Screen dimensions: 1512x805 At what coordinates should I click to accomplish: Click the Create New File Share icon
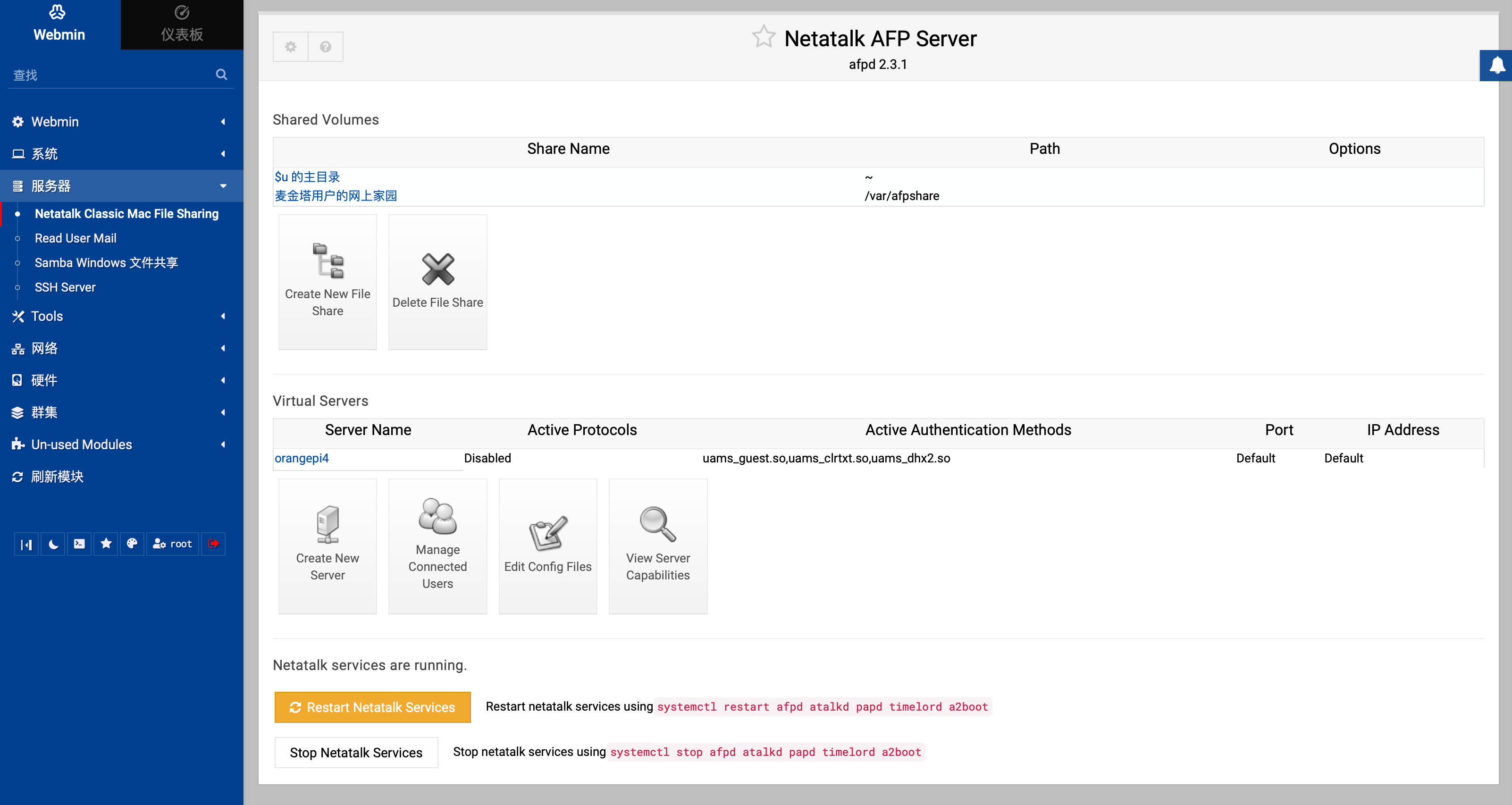pos(327,281)
